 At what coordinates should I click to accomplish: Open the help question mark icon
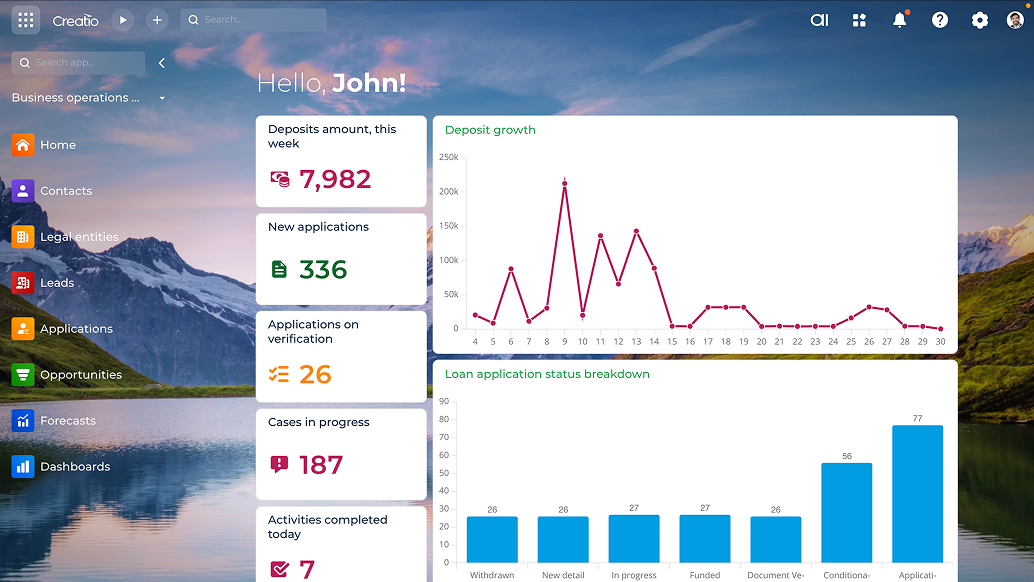939,20
